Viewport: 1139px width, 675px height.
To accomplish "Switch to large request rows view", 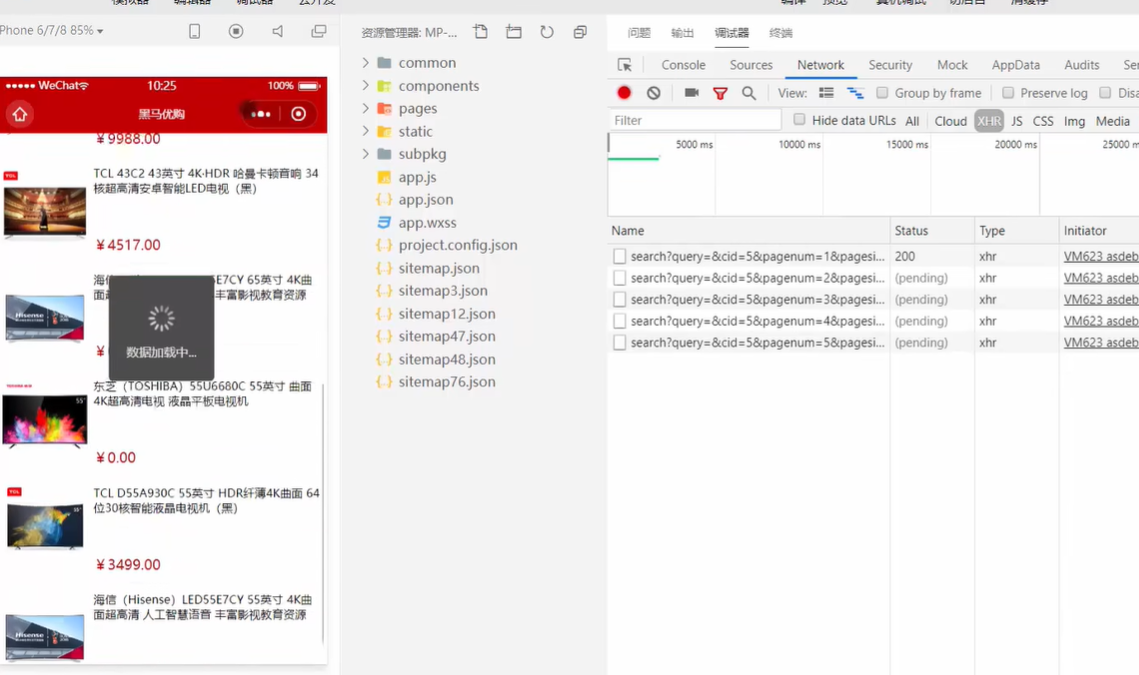I will (827, 93).
